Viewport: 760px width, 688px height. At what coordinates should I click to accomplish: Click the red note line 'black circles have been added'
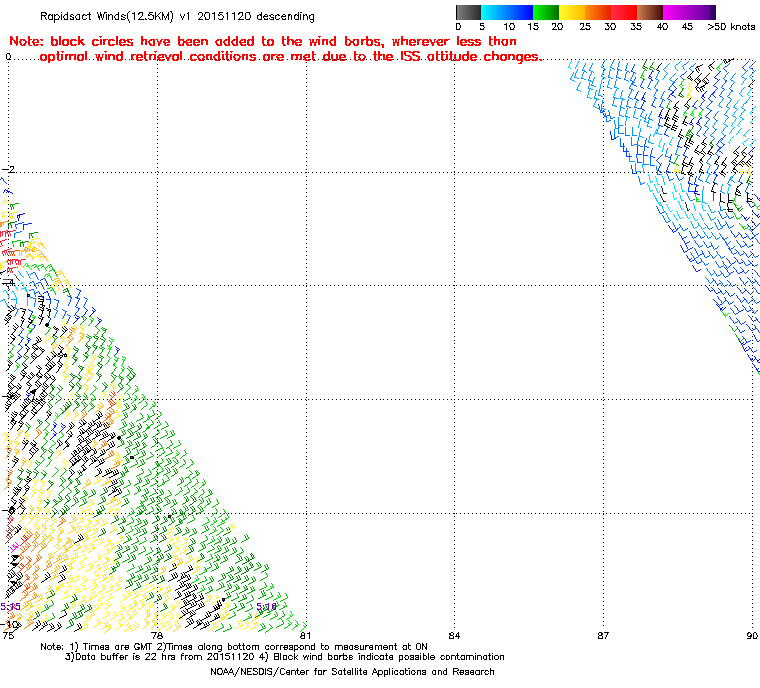263,41
